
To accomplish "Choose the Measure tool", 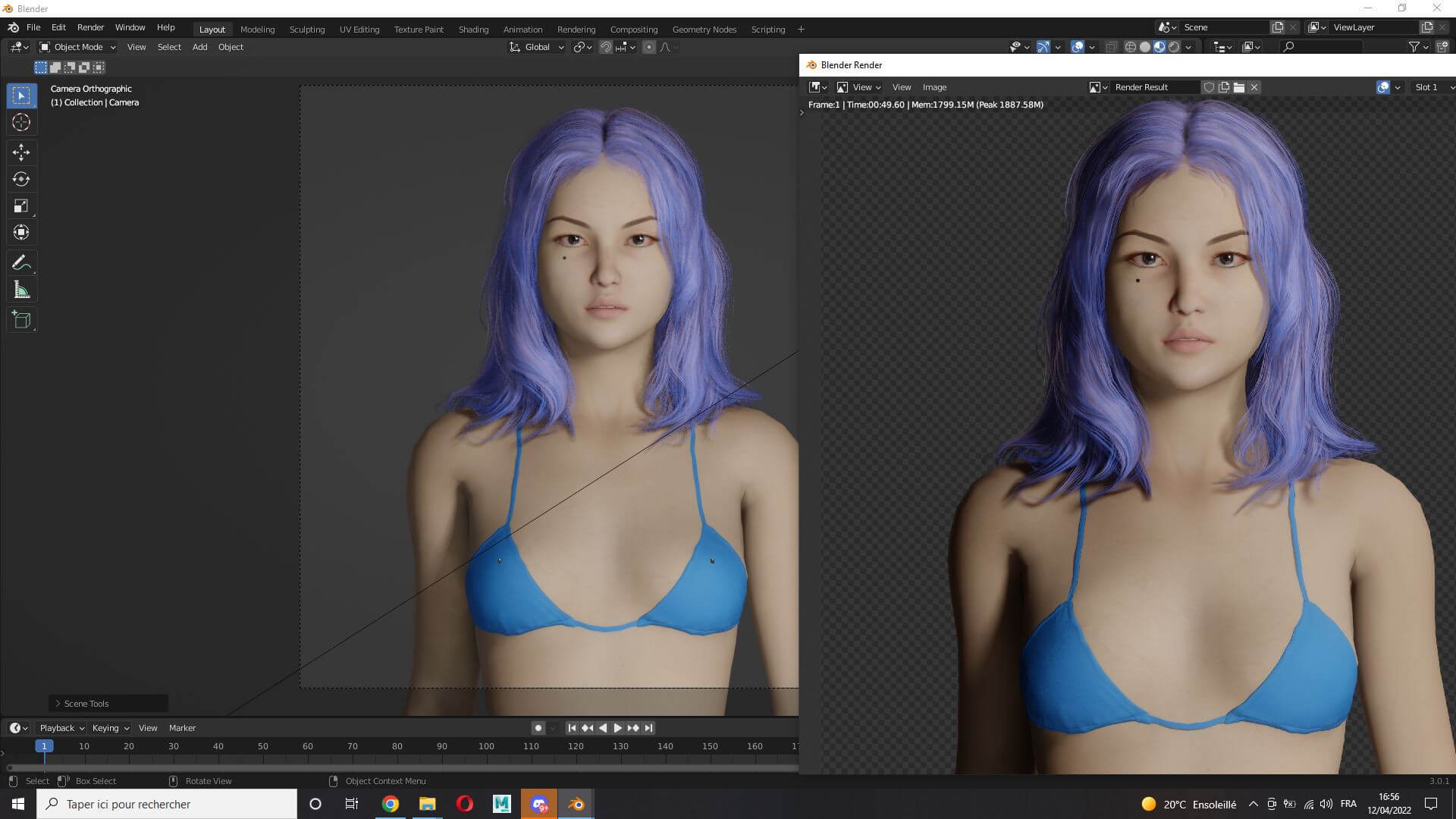I will click(x=21, y=290).
